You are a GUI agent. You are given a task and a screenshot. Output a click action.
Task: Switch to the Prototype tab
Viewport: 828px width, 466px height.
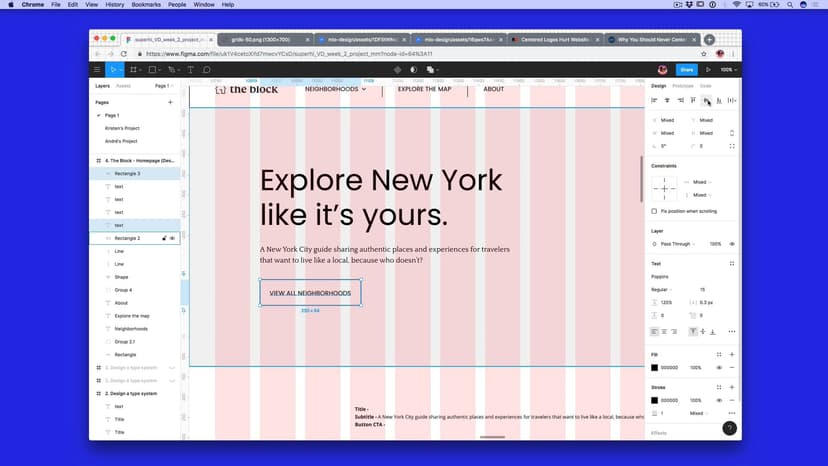pyautogui.click(x=682, y=86)
